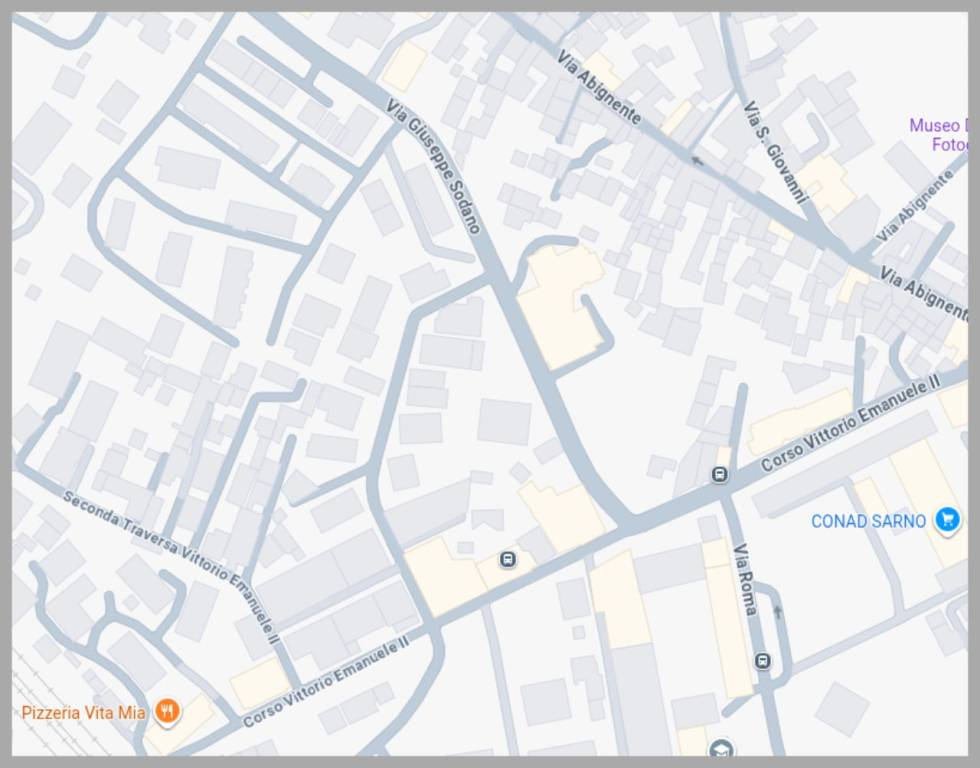Screen dimensions: 980x768
Task: Click the CONAD SARNO shopping cart pin
Action: click(948, 519)
